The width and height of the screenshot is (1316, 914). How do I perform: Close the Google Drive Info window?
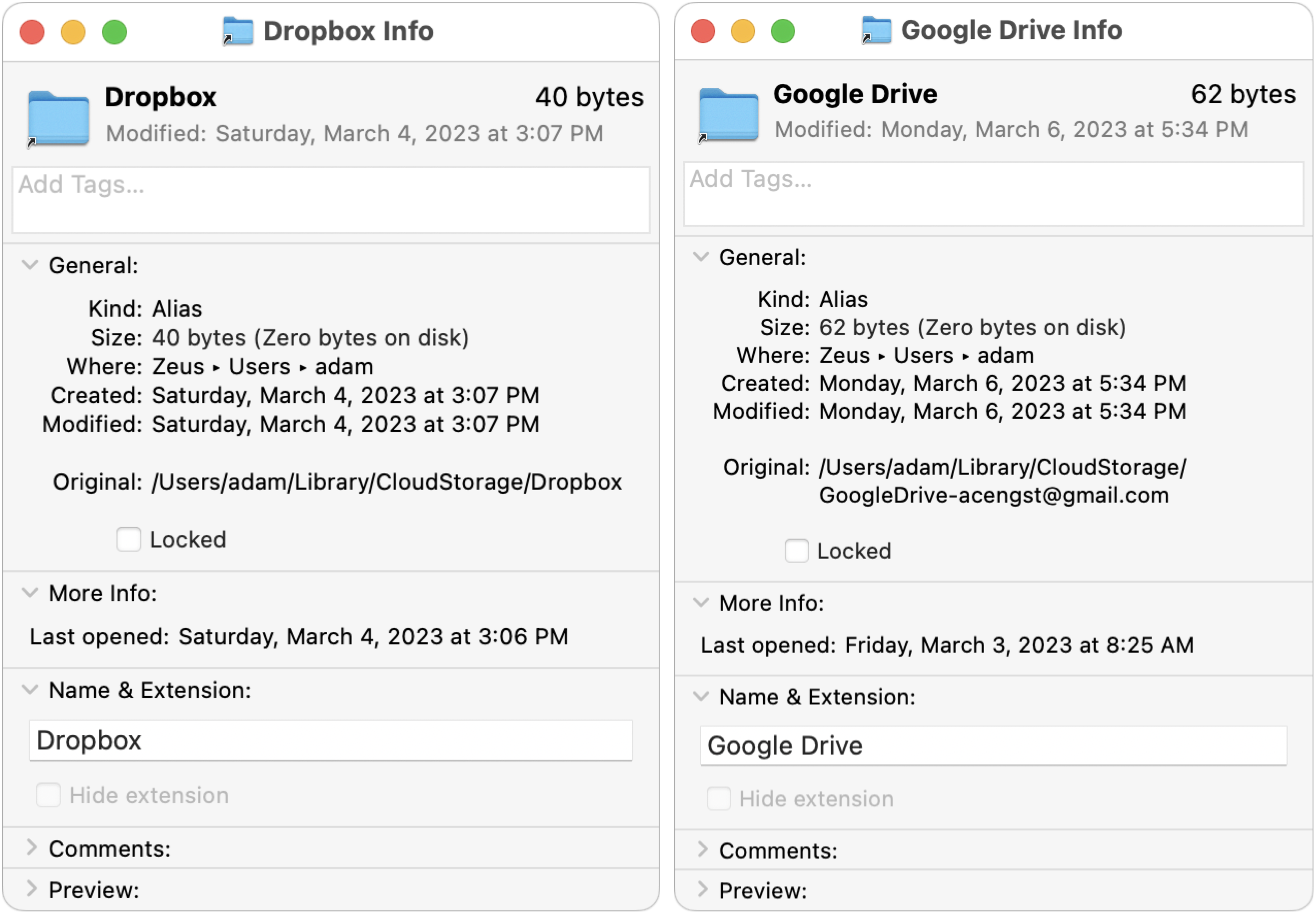pyautogui.click(x=702, y=31)
